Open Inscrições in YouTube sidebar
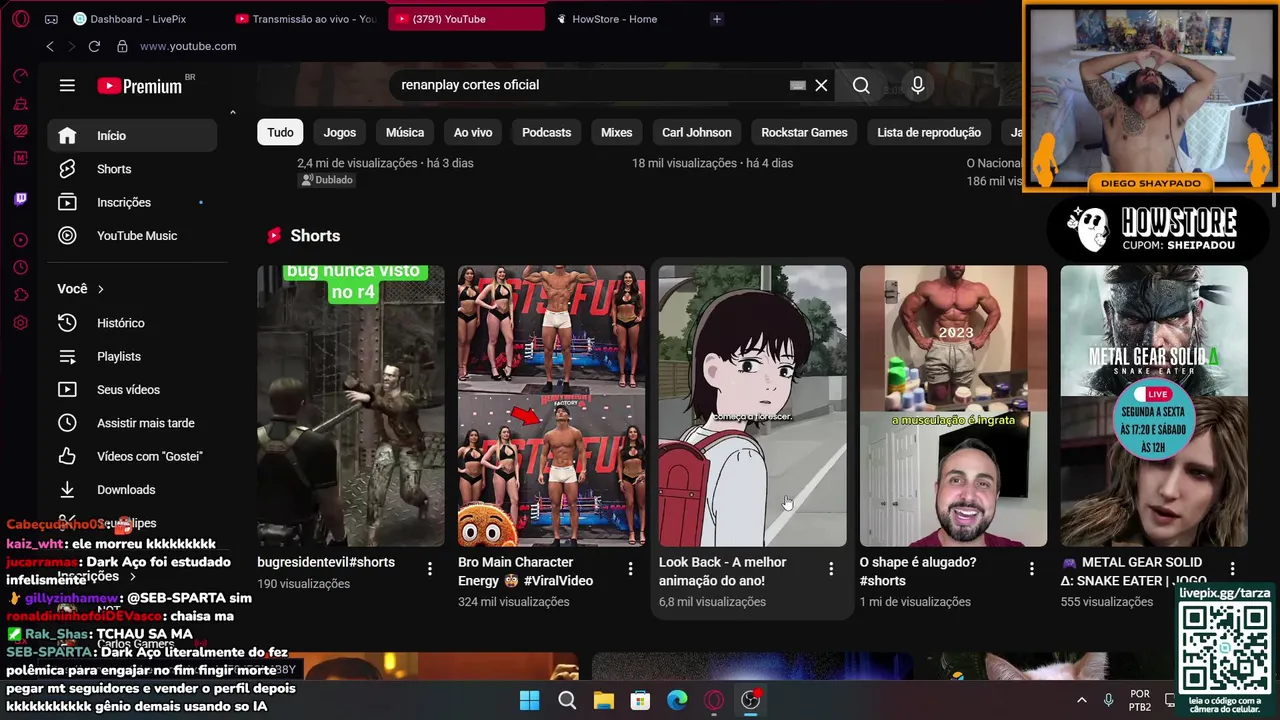This screenshot has width=1280, height=720. point(132,202)
